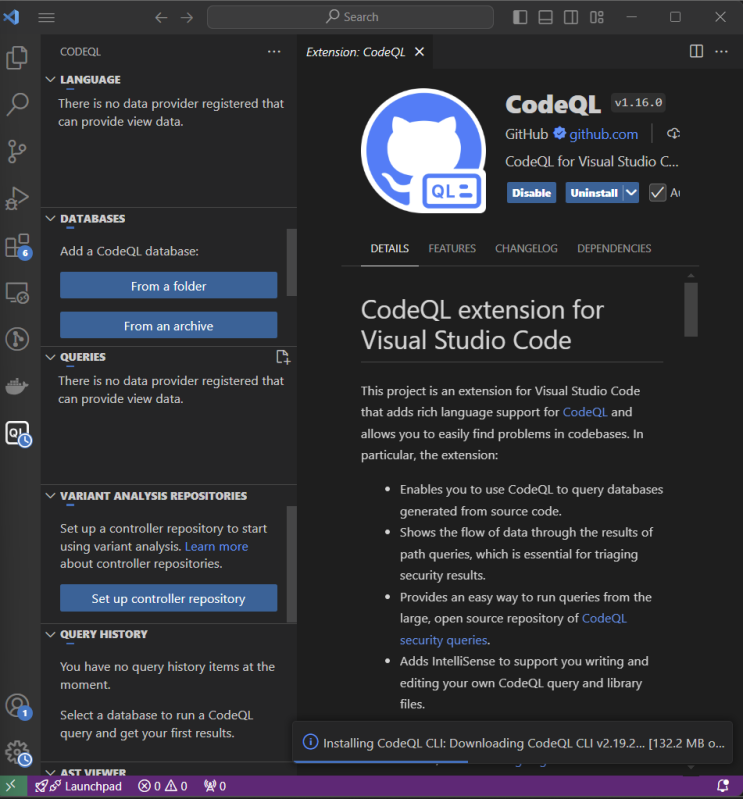
Task: Switch to the DETAILS tab
Action: tap(389, 248)
